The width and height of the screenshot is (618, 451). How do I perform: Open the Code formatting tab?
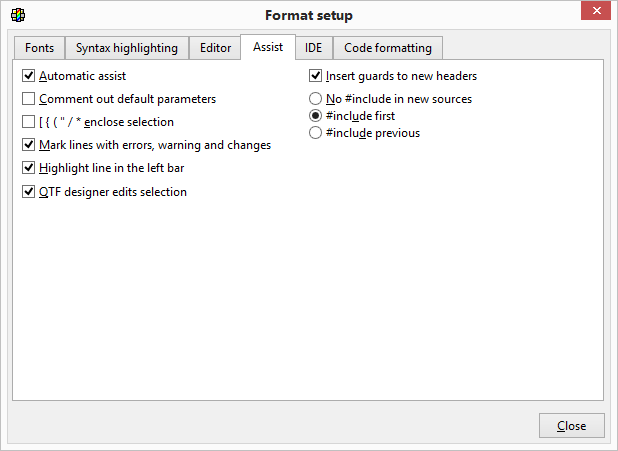click(388, 48)
